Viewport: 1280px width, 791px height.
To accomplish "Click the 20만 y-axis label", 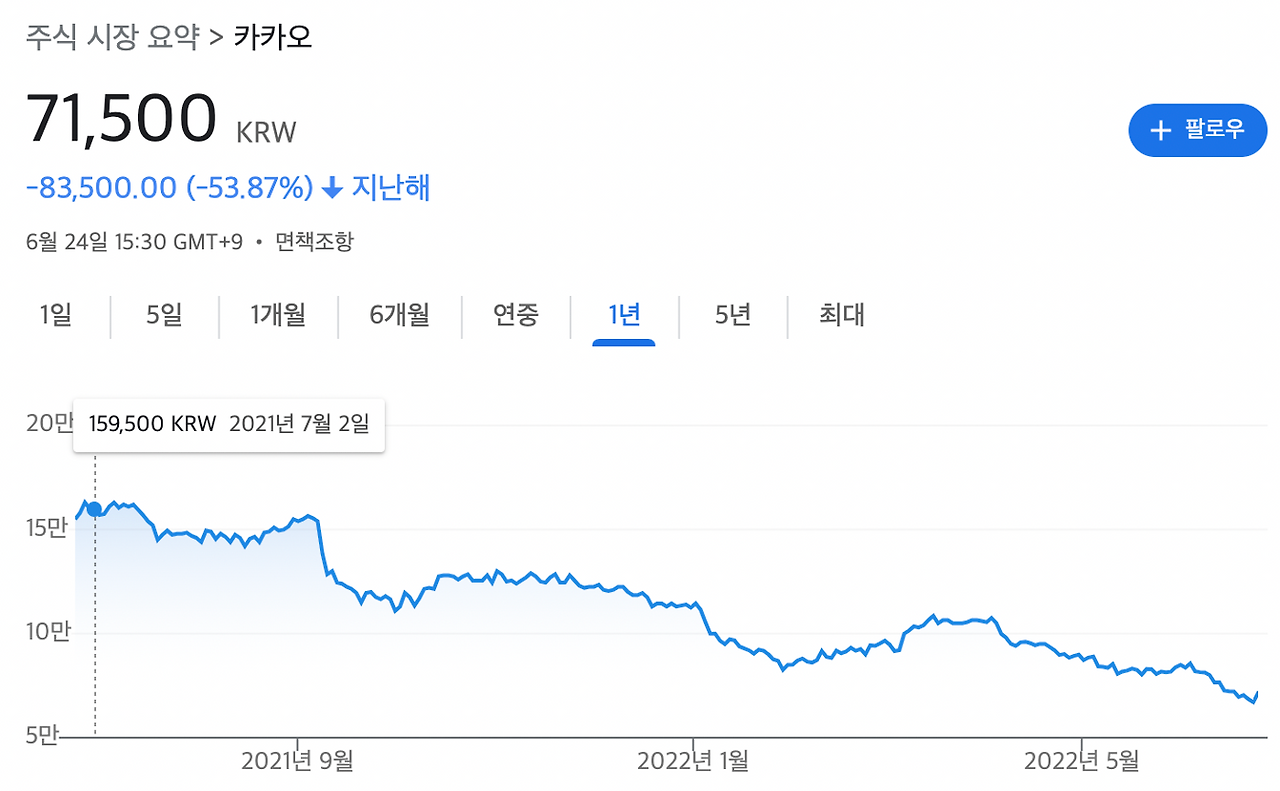I will [x=50, y=423].
